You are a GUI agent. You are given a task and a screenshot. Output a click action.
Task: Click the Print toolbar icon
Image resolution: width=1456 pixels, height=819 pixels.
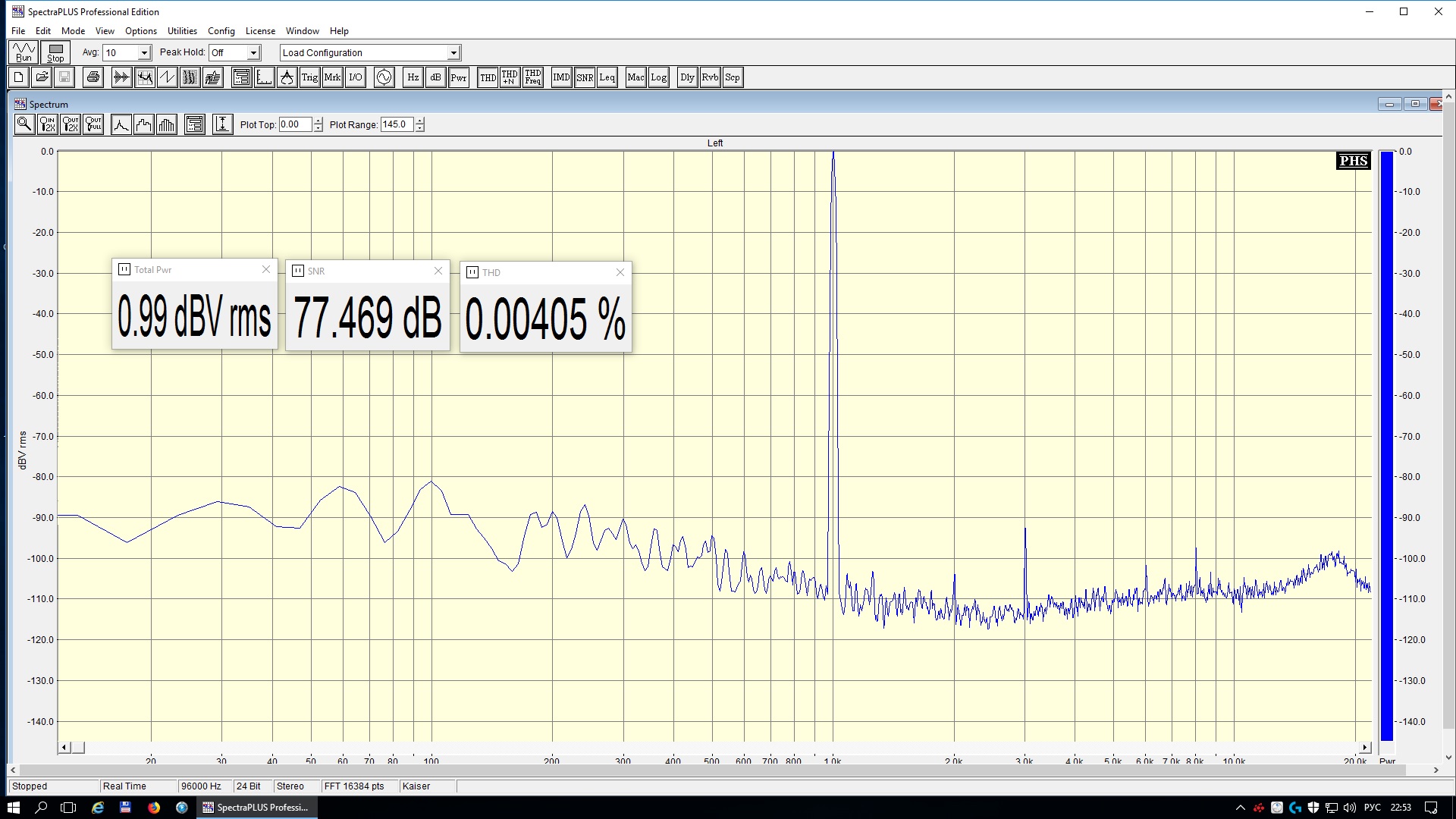click(93, 77)
